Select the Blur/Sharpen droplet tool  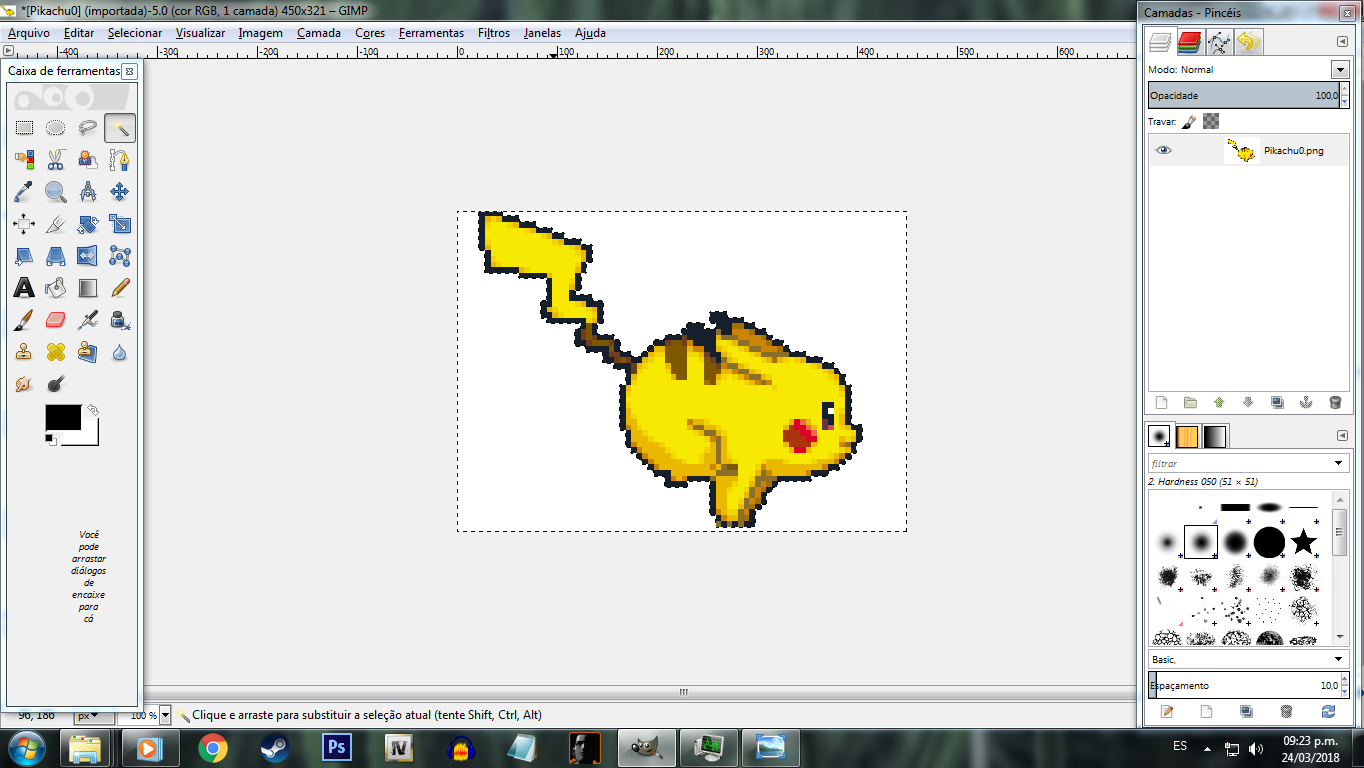click(120, 352)
